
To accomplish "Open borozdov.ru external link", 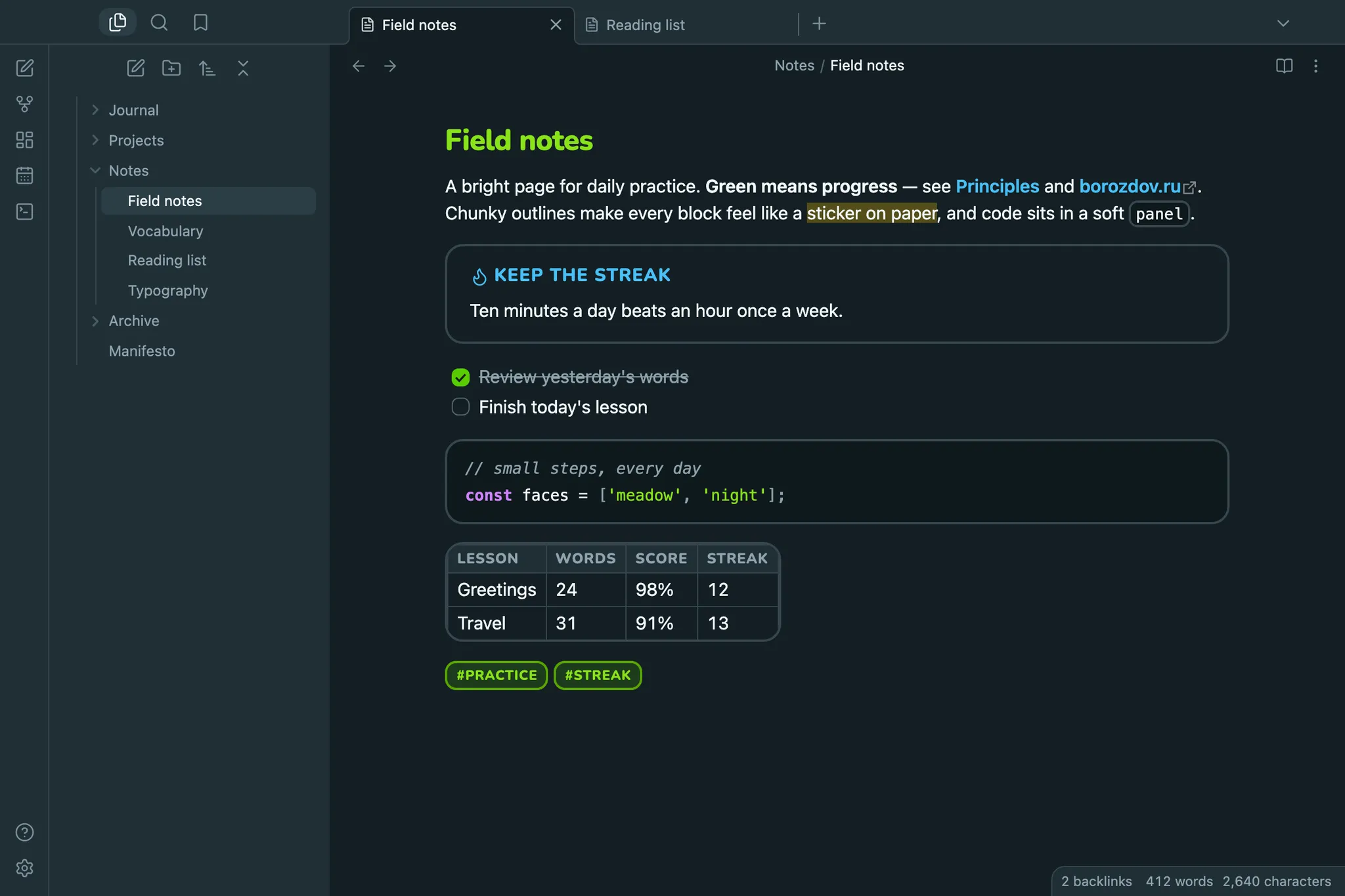I will tap(1137, 186).
